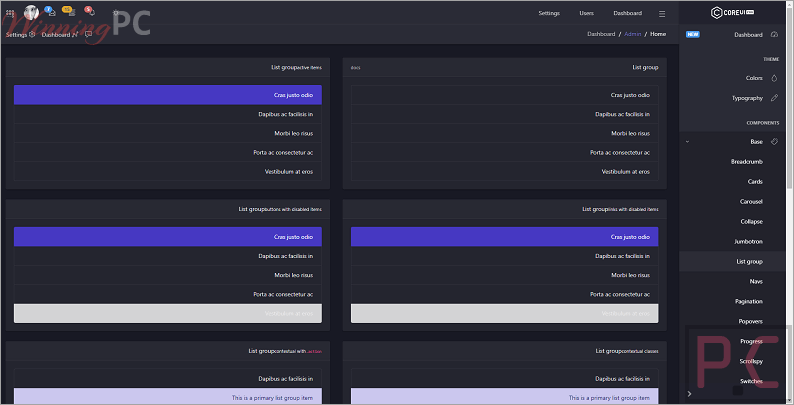Click Vestibulum at eros in List group card
794x405 pixels.
504,172
